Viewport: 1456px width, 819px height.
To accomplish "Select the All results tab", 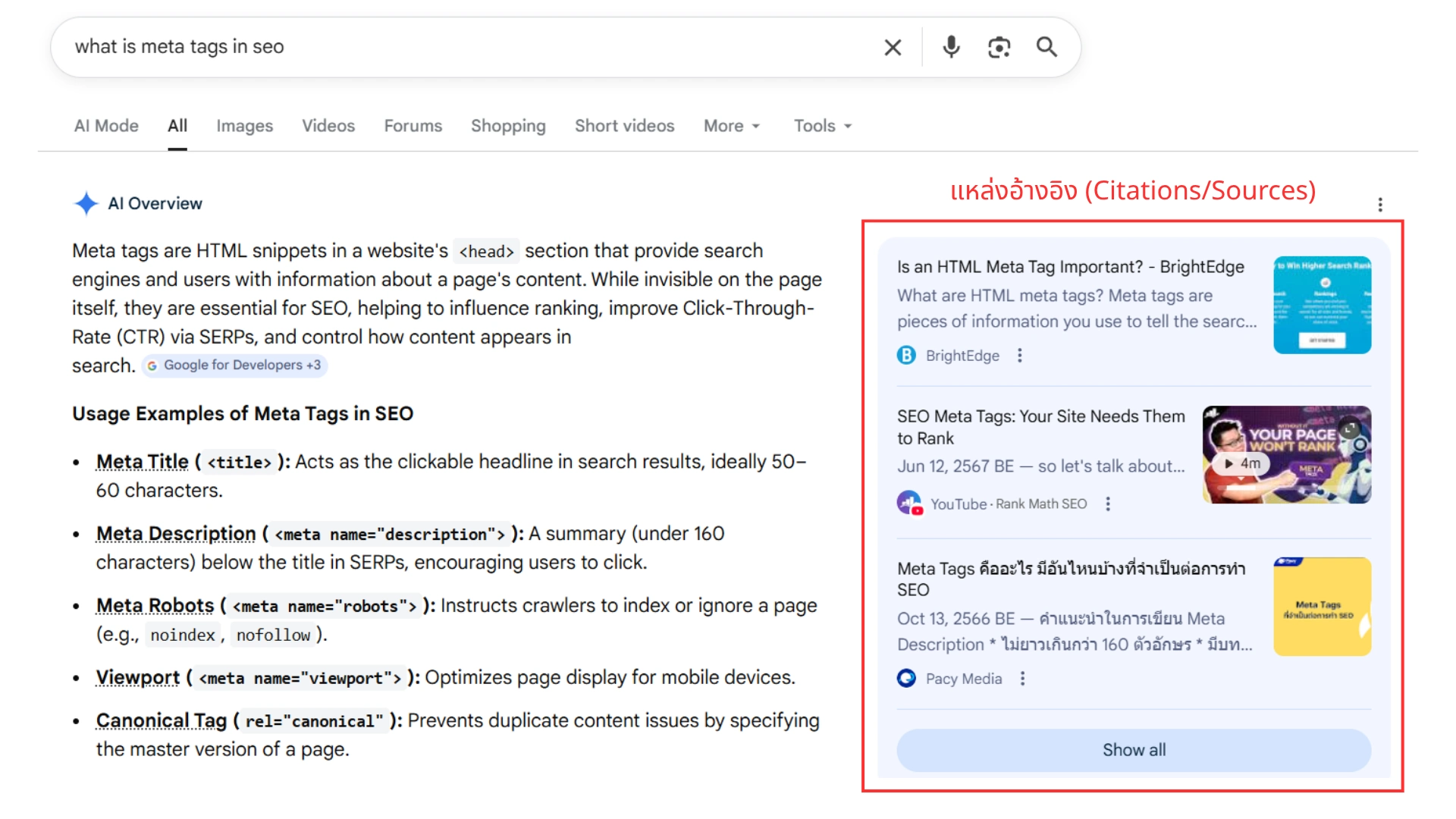I will (x=177, y=126).
